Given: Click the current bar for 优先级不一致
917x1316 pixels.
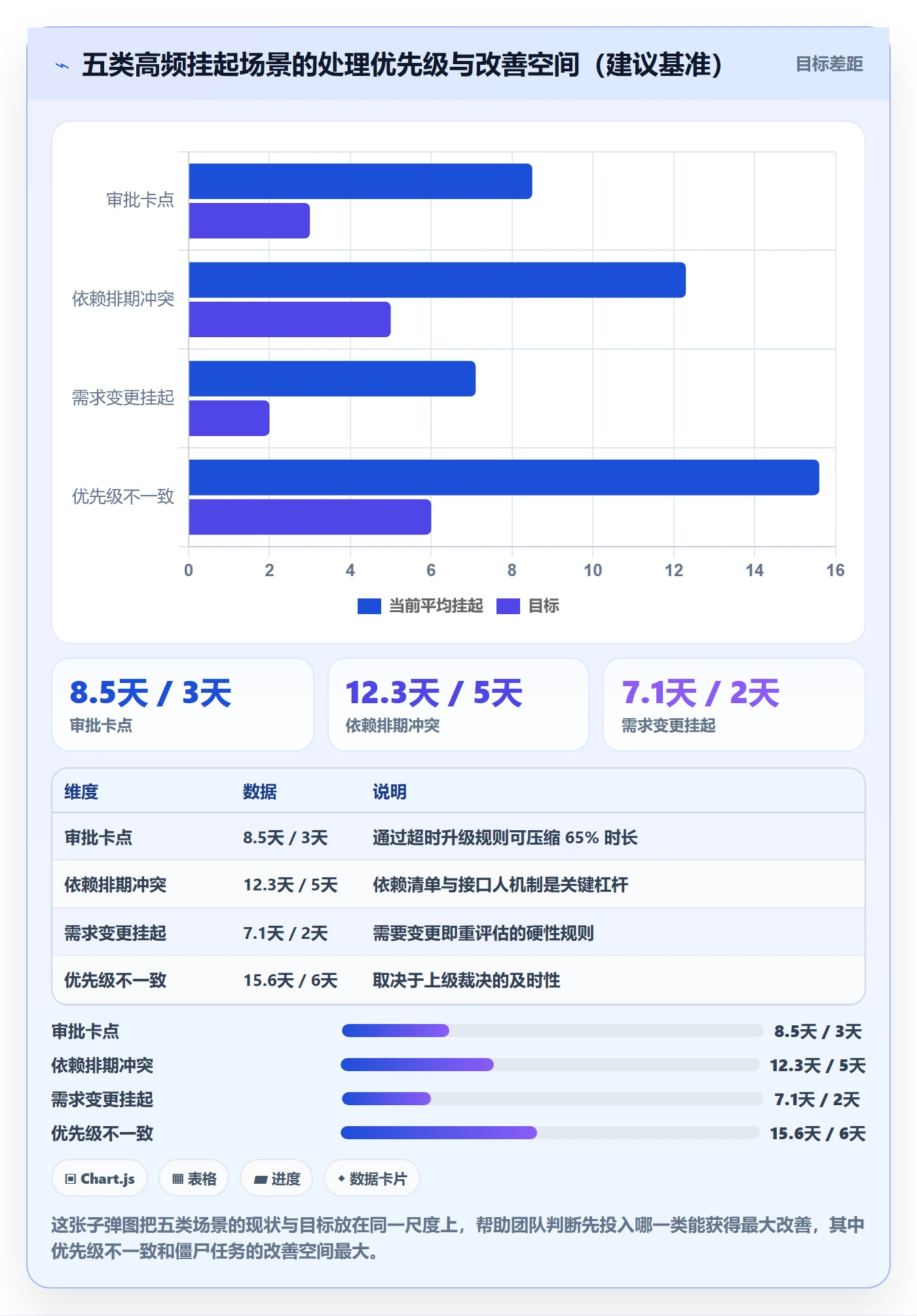Looking at the screenshot, I should point(504,477).
